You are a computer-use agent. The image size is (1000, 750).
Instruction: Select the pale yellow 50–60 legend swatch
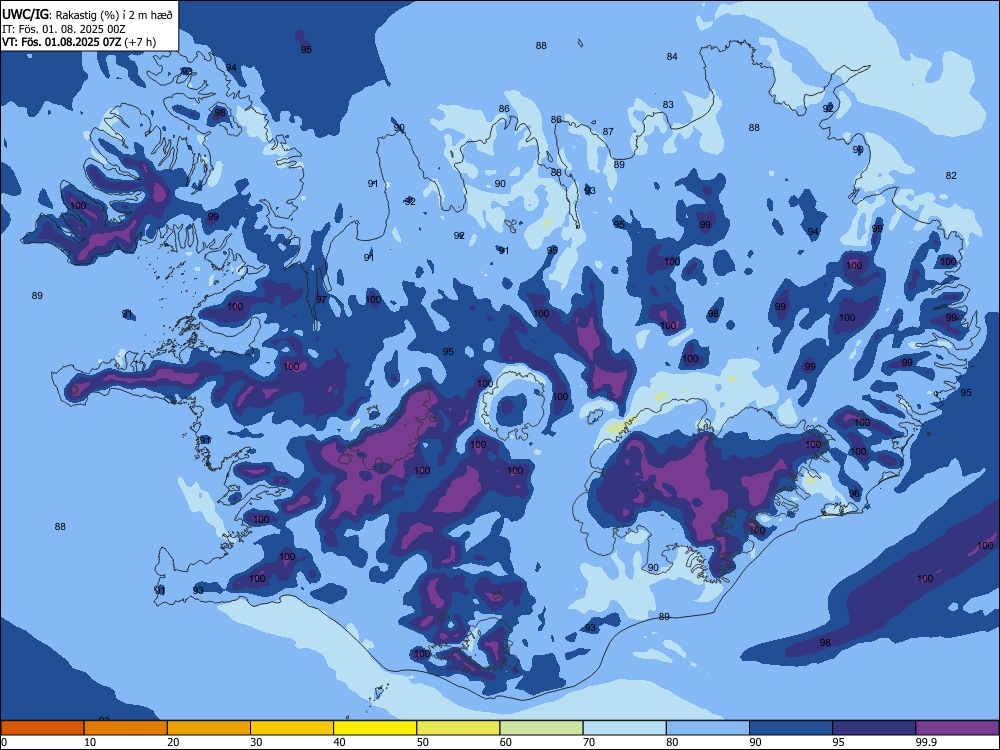point(459,728)
